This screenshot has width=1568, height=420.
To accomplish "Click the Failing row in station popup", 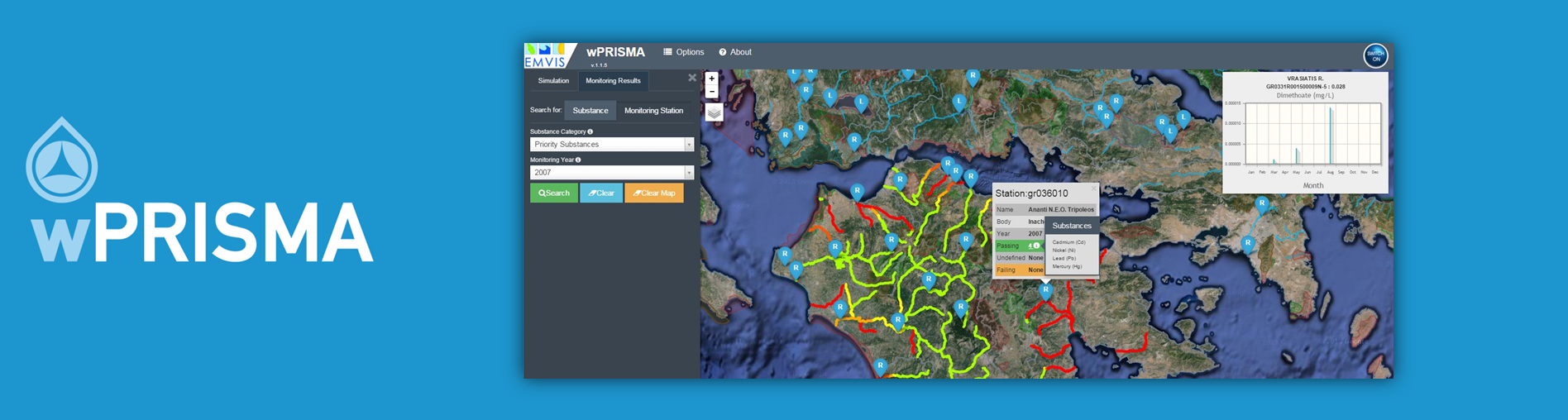I will pyautogui.click(x=1020, y=270).
